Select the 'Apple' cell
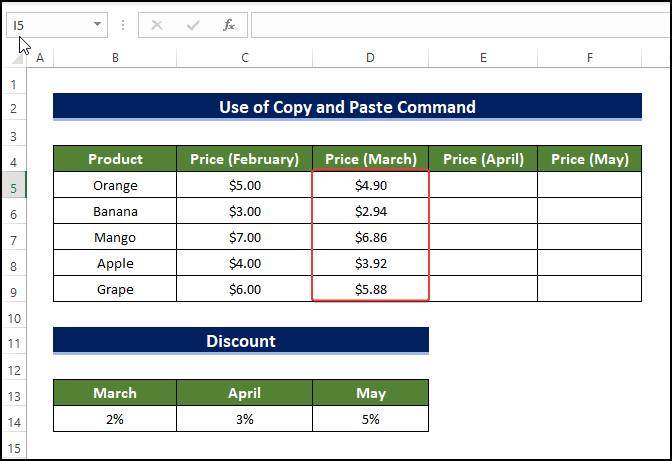 point(115,263)
